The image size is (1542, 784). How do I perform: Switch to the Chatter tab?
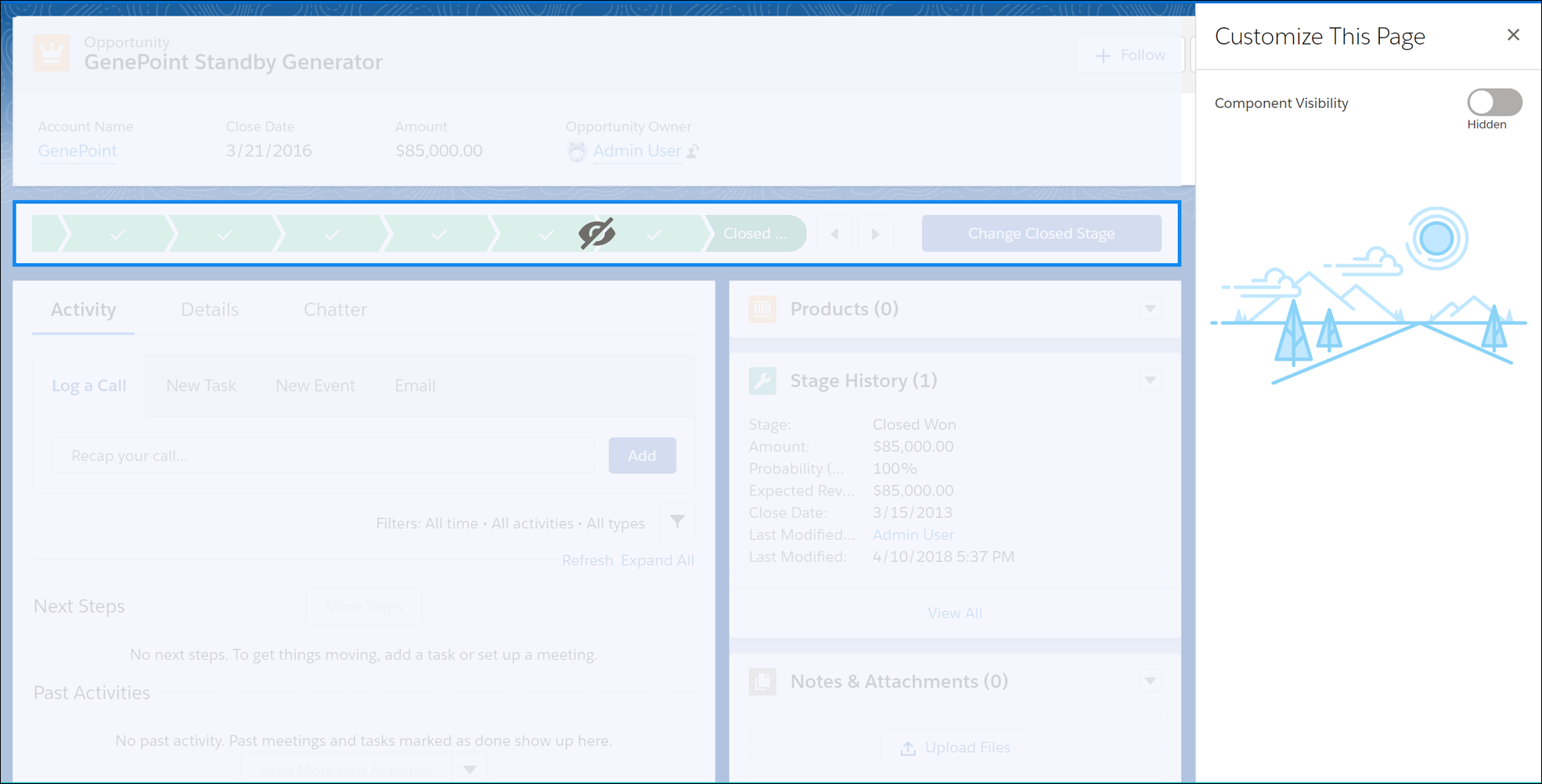pos(335,310)
